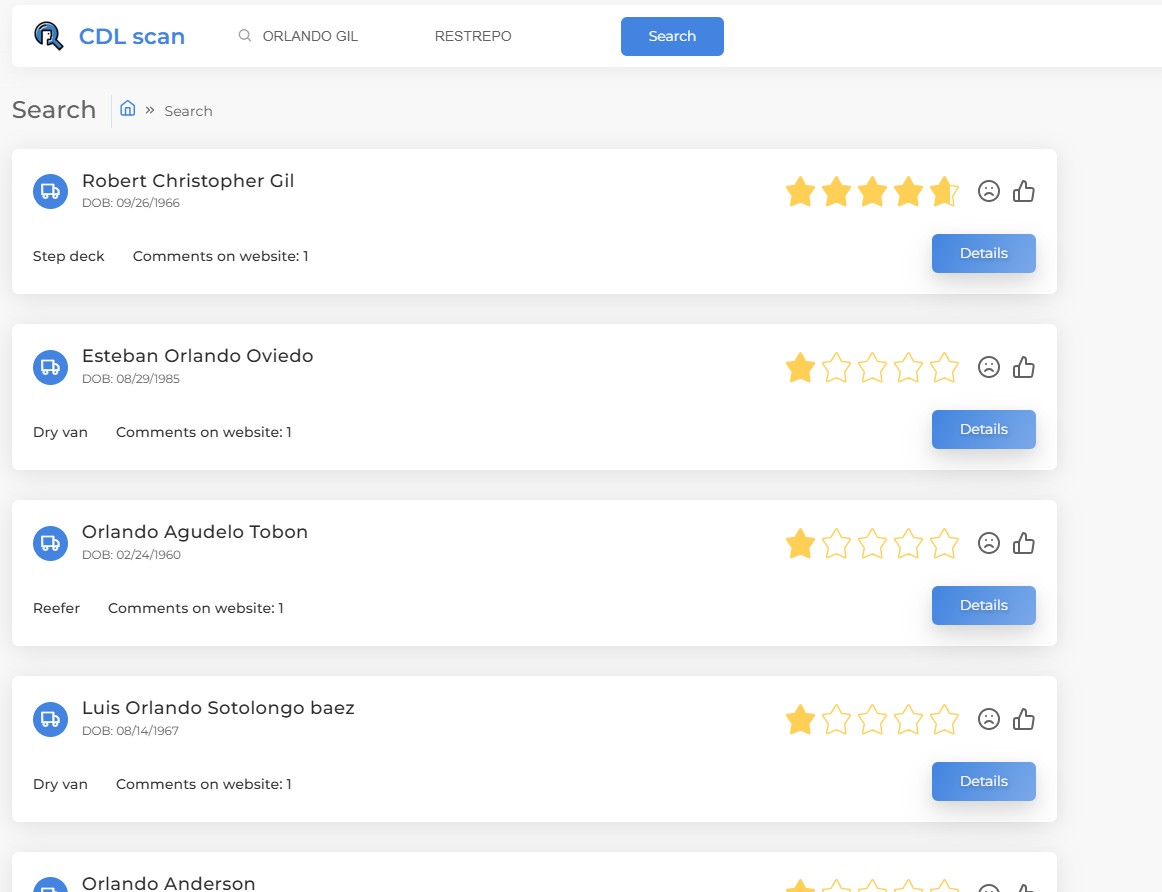Click truck icon beside Robert Christopher Gil
The height and width of the screenshot is (892, 1162).
50,191
